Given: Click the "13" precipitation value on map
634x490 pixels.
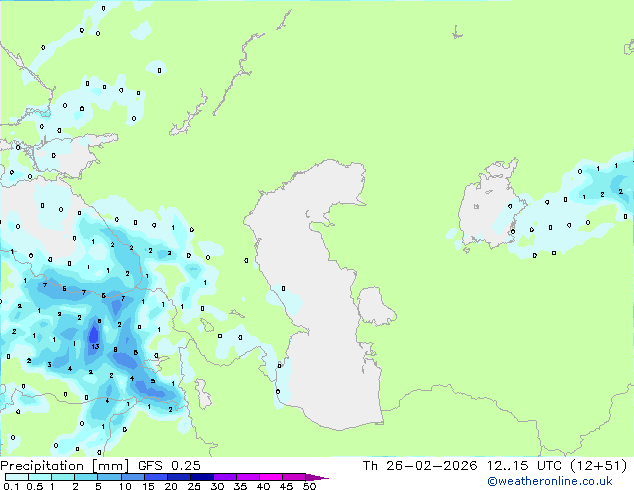Looking at the screenshot, I should tap(95, 346).
